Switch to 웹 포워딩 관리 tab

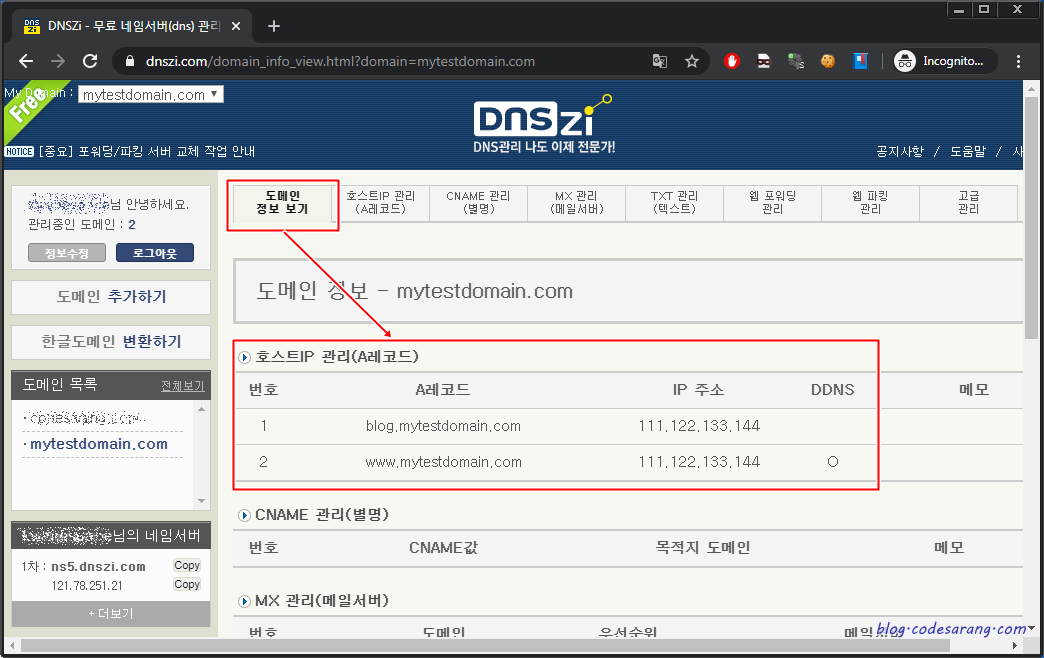tap(772, 202)
